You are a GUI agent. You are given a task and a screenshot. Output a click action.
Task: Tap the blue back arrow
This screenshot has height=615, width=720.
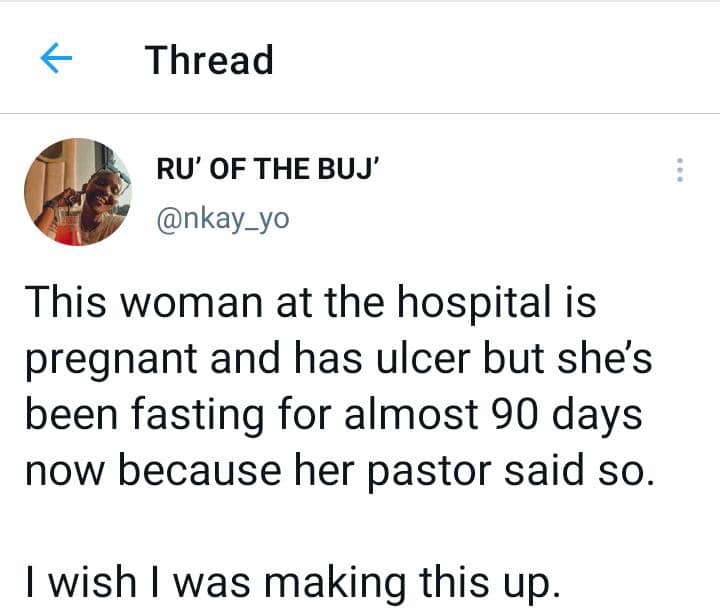56,60
